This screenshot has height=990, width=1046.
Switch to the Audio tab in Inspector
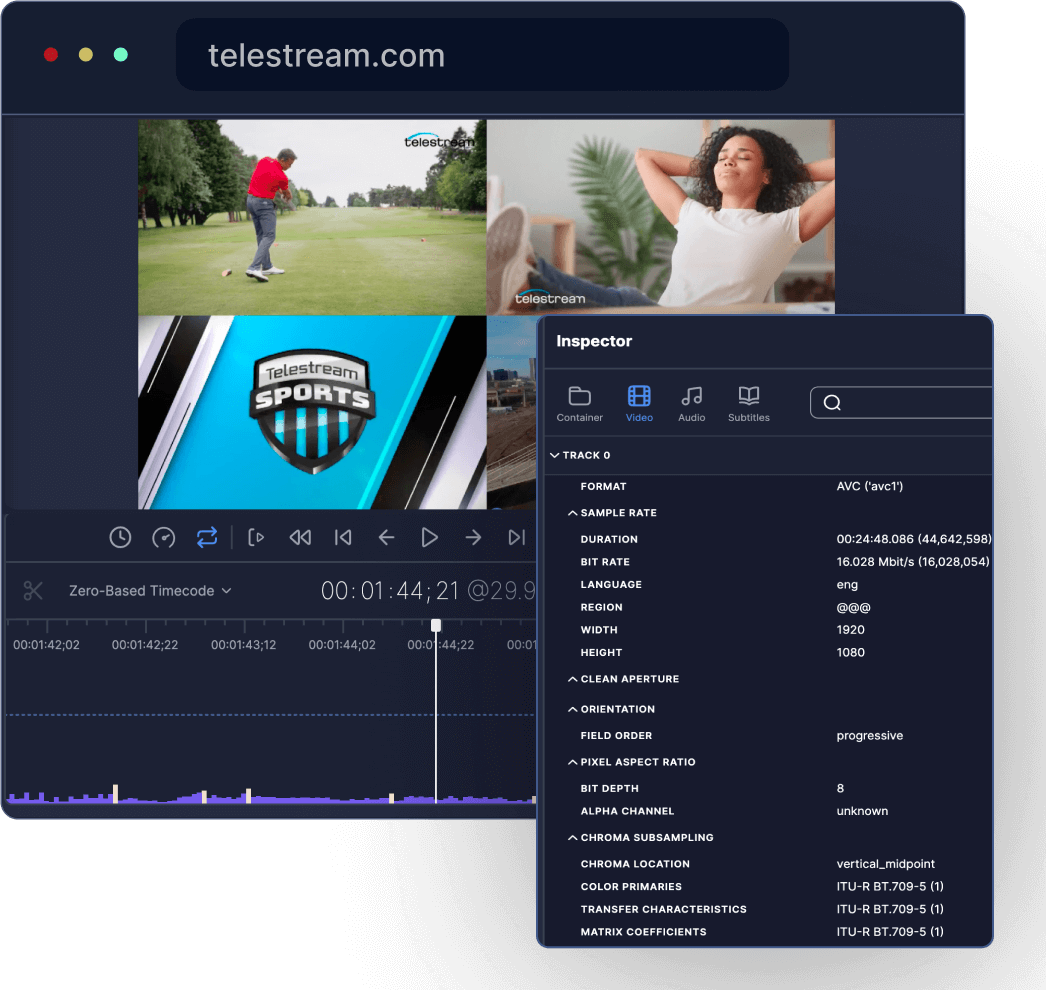pos(692,404)
